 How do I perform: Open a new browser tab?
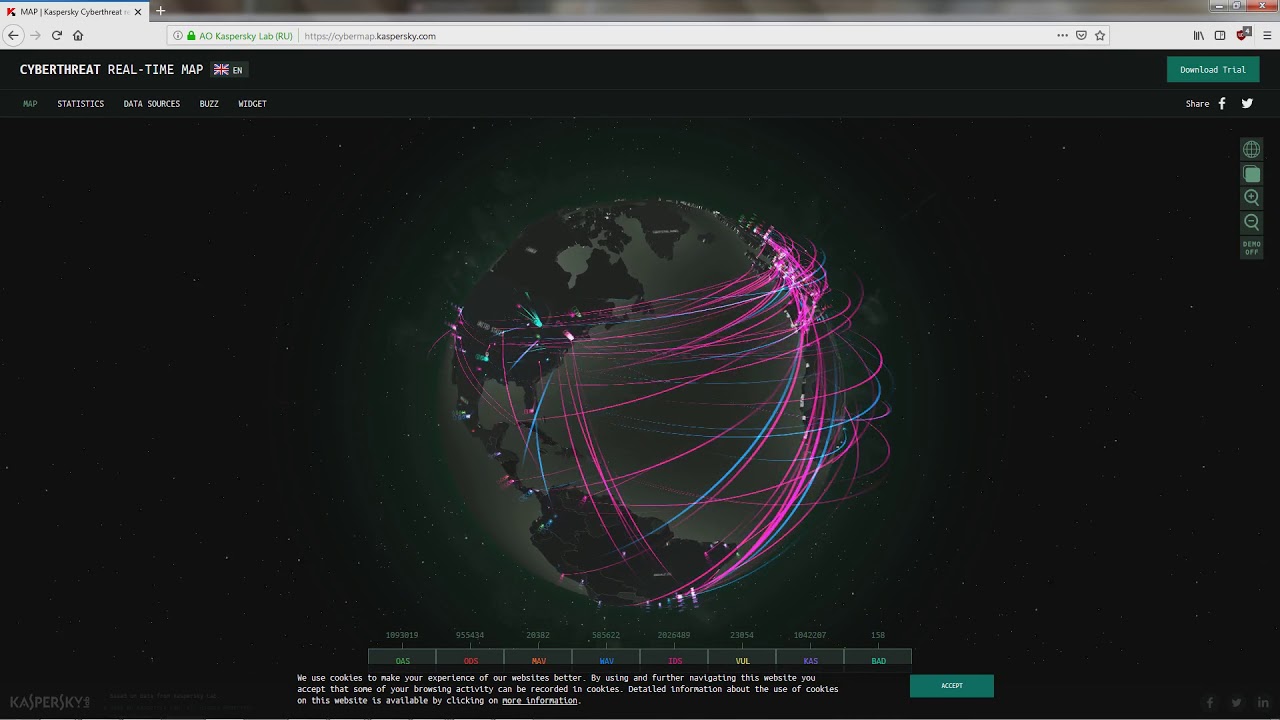coord(160,11)
